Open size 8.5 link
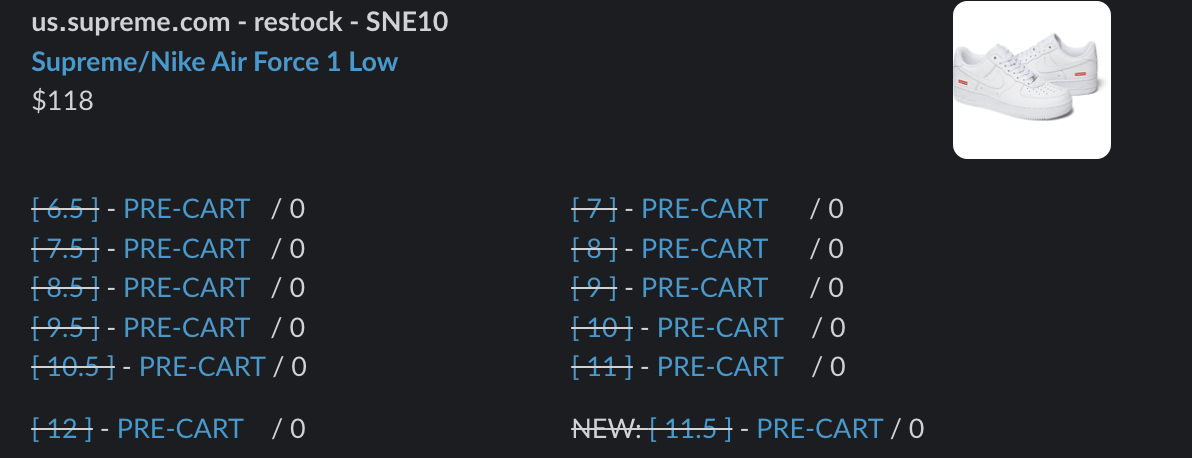Image resolution: width=1192 pixels, height=458 pixels. (65, 288)
